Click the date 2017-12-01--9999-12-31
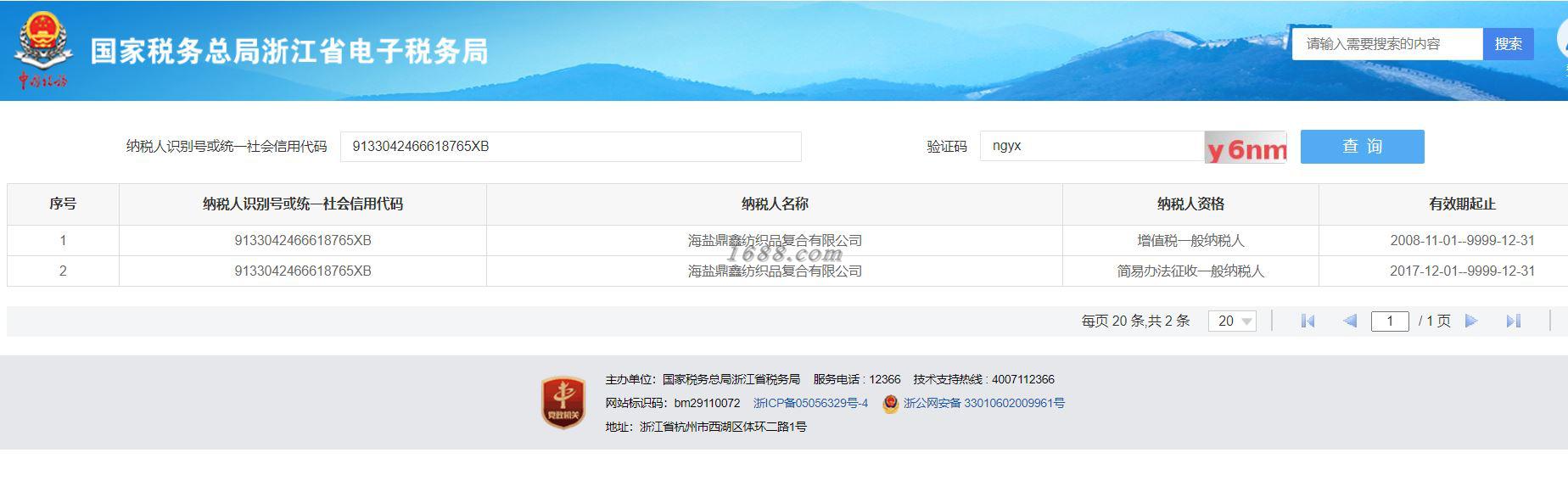 (1462, 271)
